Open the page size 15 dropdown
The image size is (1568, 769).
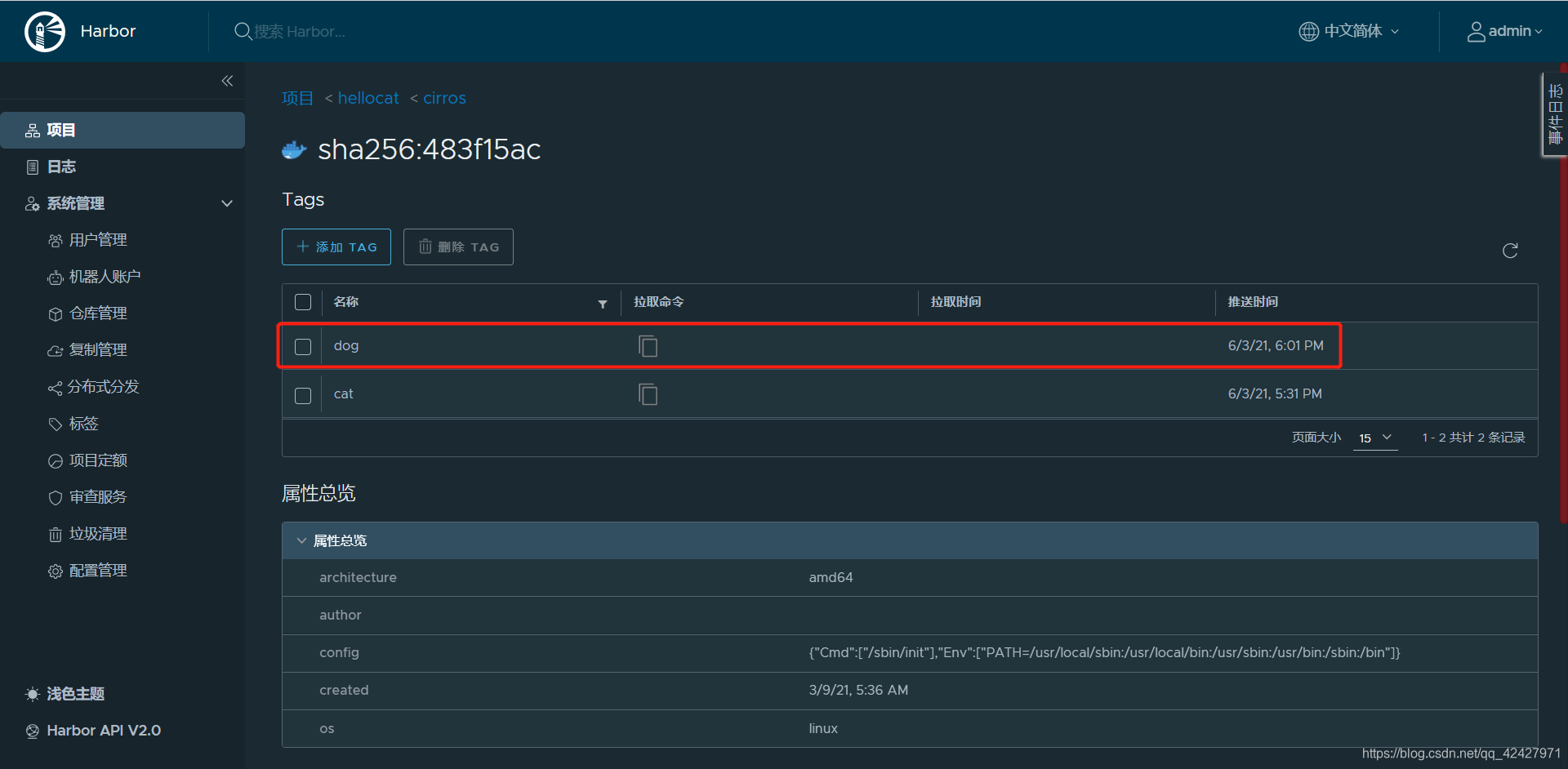[x=1375, y=438]
